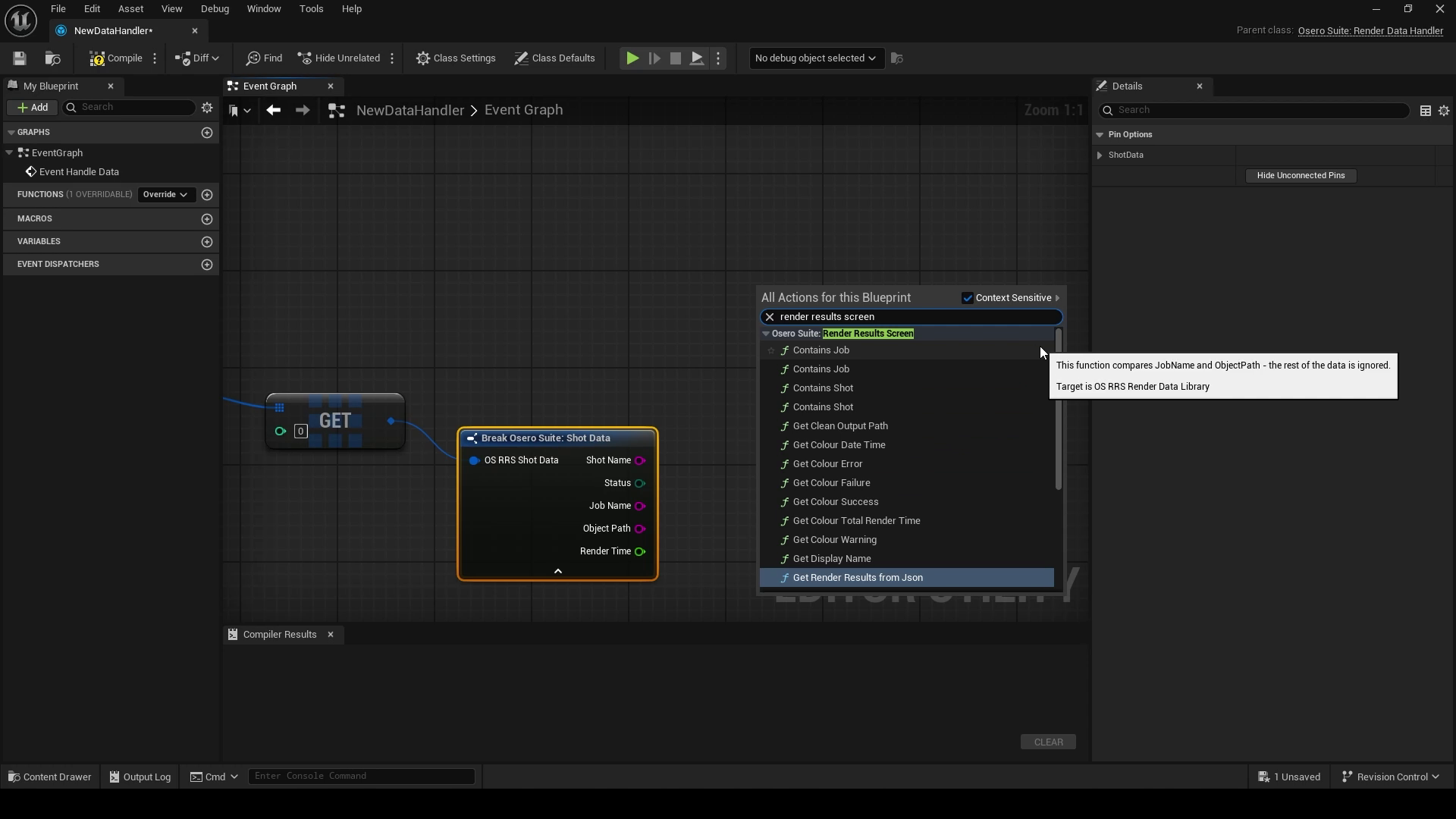Clear the action search text
1456x819 pixels.
click(770, 317)
